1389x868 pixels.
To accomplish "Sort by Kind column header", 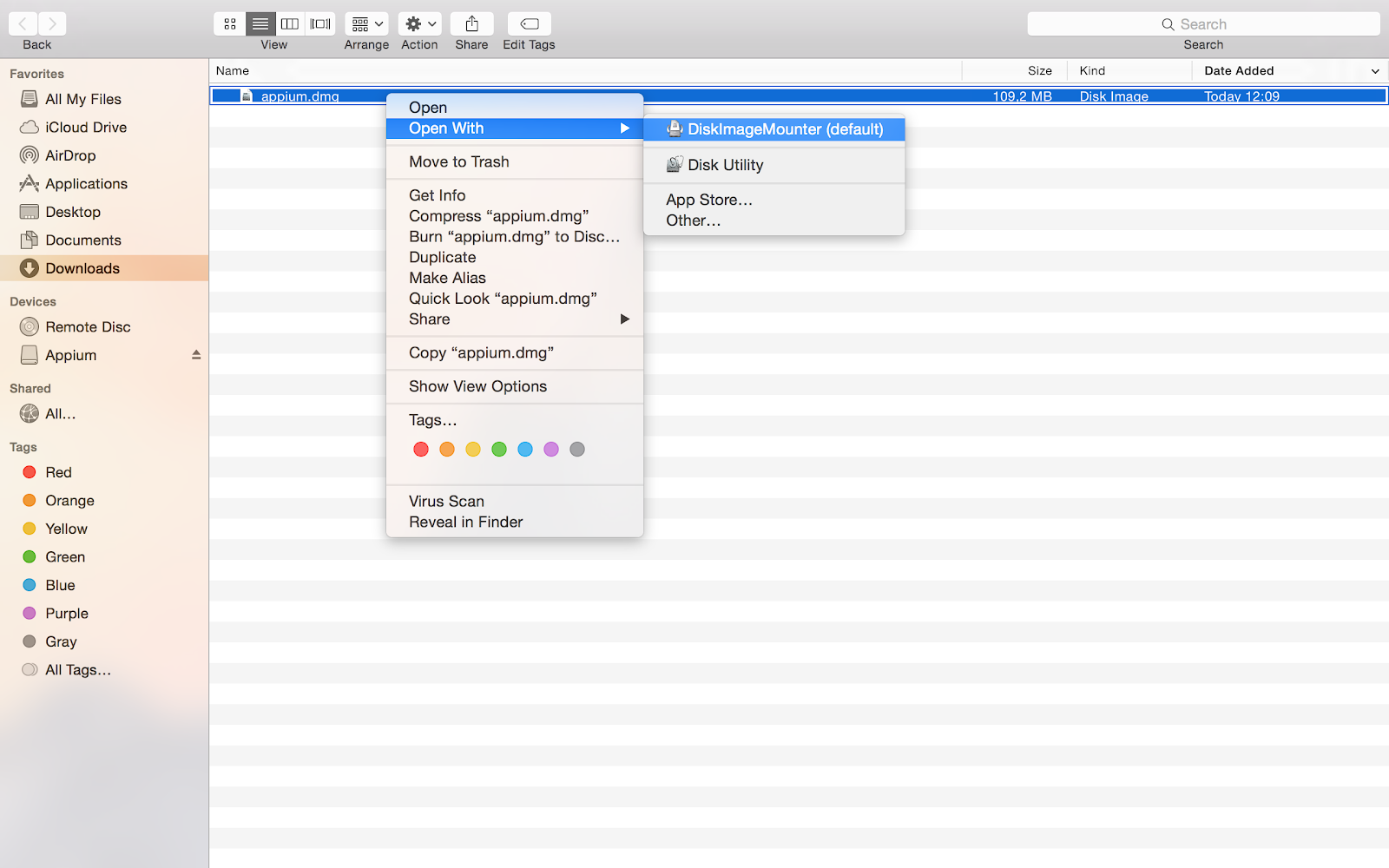I will [x=1129, y=71].
